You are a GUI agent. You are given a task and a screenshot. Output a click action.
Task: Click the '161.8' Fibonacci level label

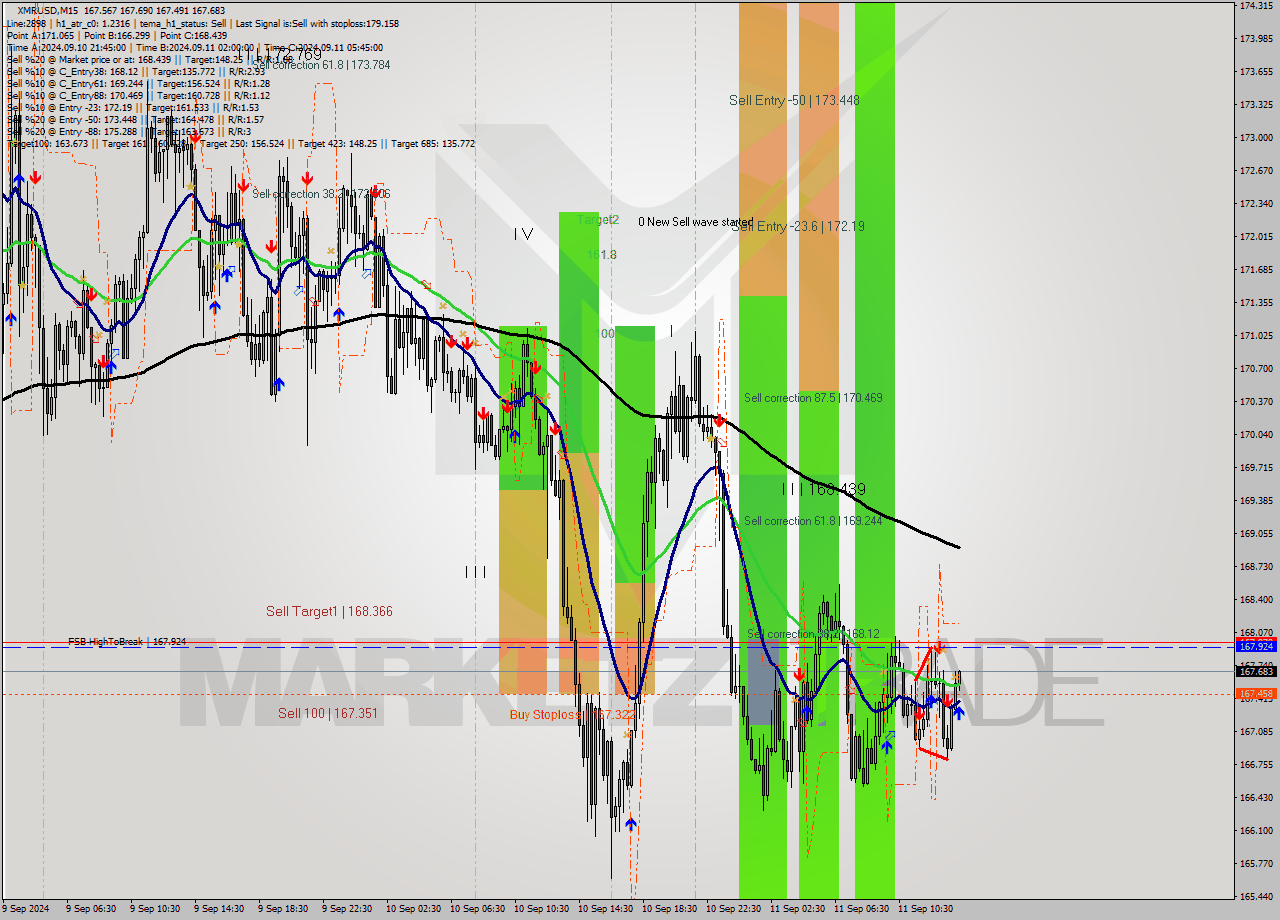pos(601,255)
